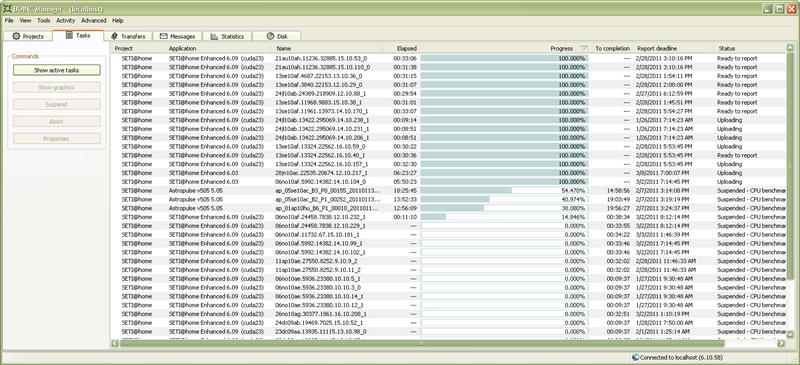Click the Disk tab pie icon
The width and height of the screenshot is (800, 365).
coord(270,36)
